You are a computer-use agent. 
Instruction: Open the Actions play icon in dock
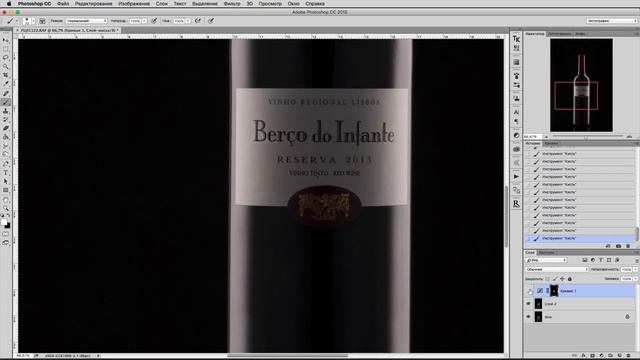(516, 176)
